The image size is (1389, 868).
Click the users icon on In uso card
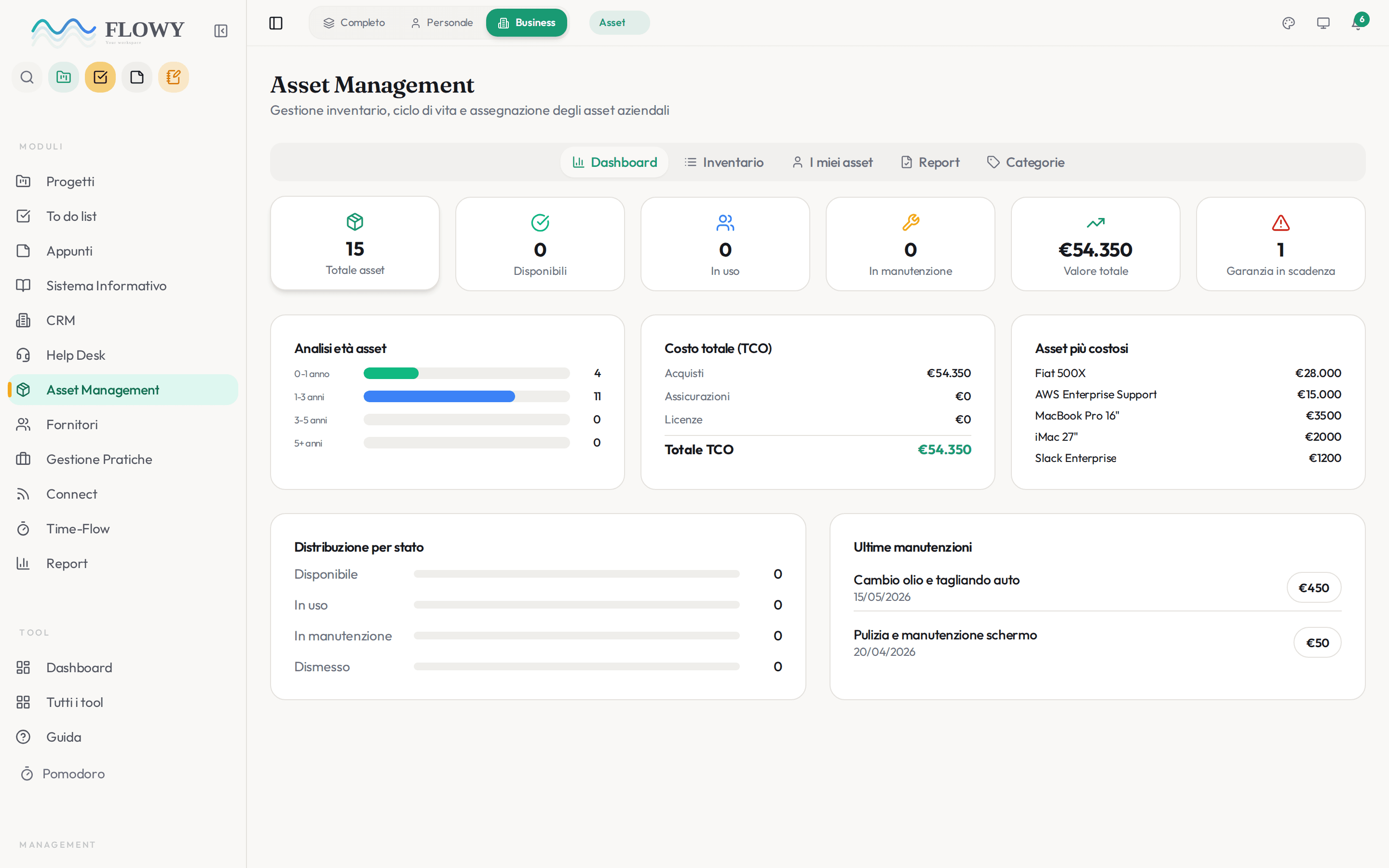pos(725,222)
